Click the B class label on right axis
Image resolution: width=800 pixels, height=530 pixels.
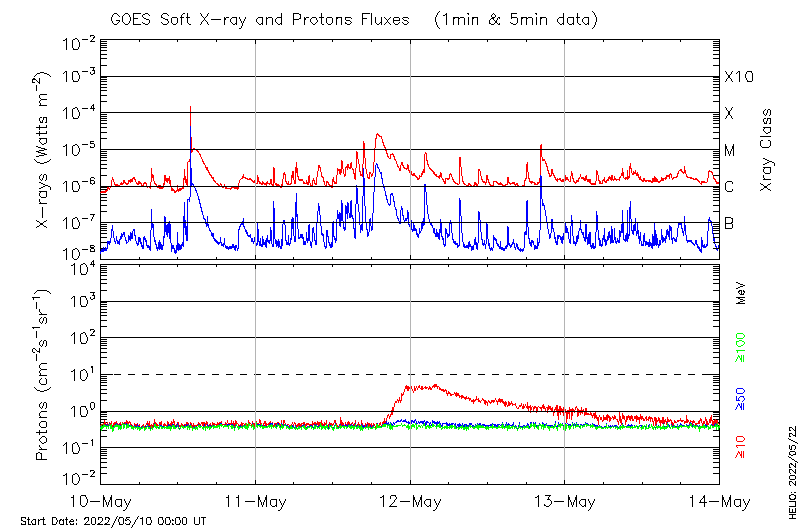(x=730, y=223)
